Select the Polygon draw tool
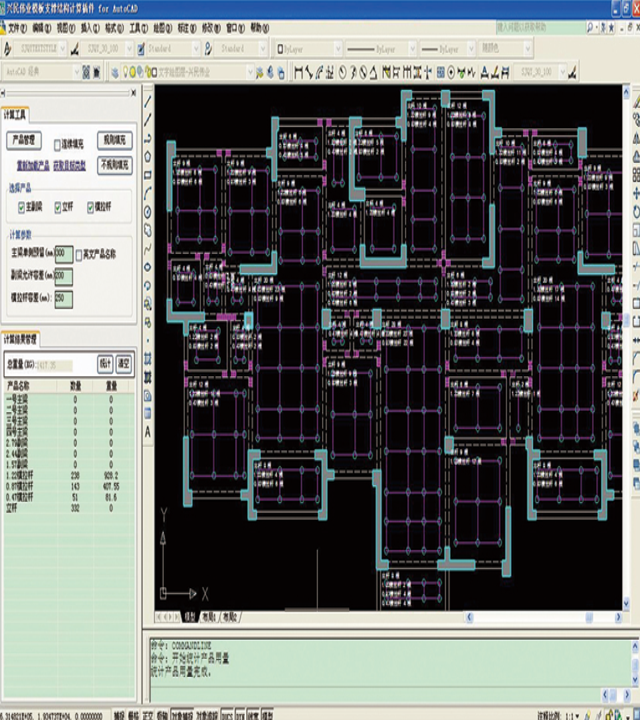Viewport: 640px width, 720px height. click(x=148, y=155)
